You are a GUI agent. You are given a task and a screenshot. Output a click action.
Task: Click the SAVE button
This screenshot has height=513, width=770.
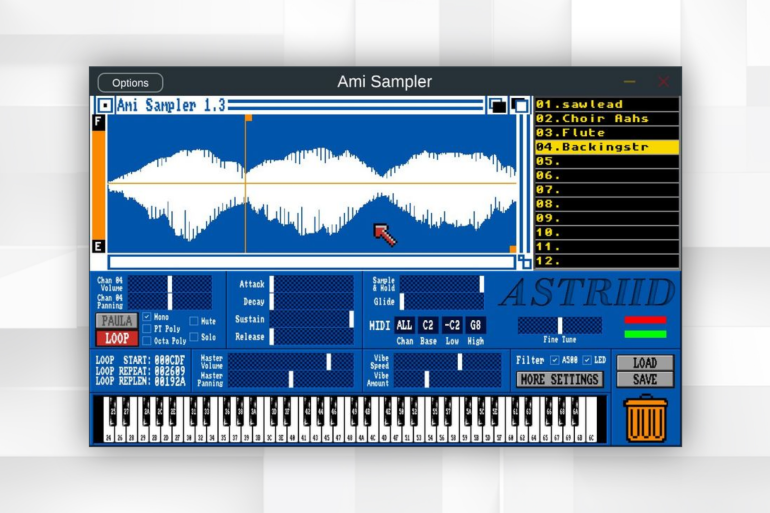point(645,379)
